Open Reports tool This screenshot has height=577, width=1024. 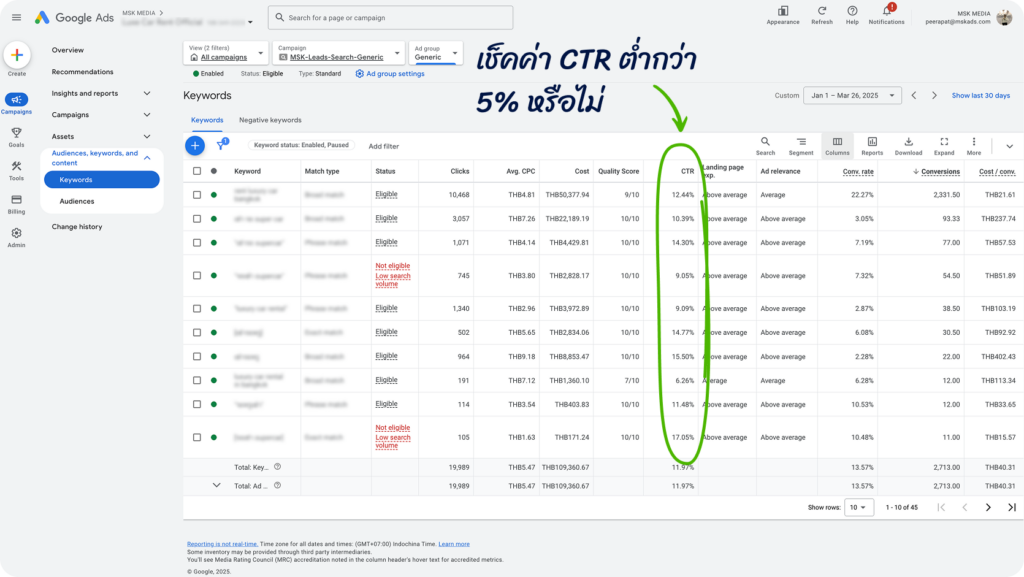tap(872, 146)
